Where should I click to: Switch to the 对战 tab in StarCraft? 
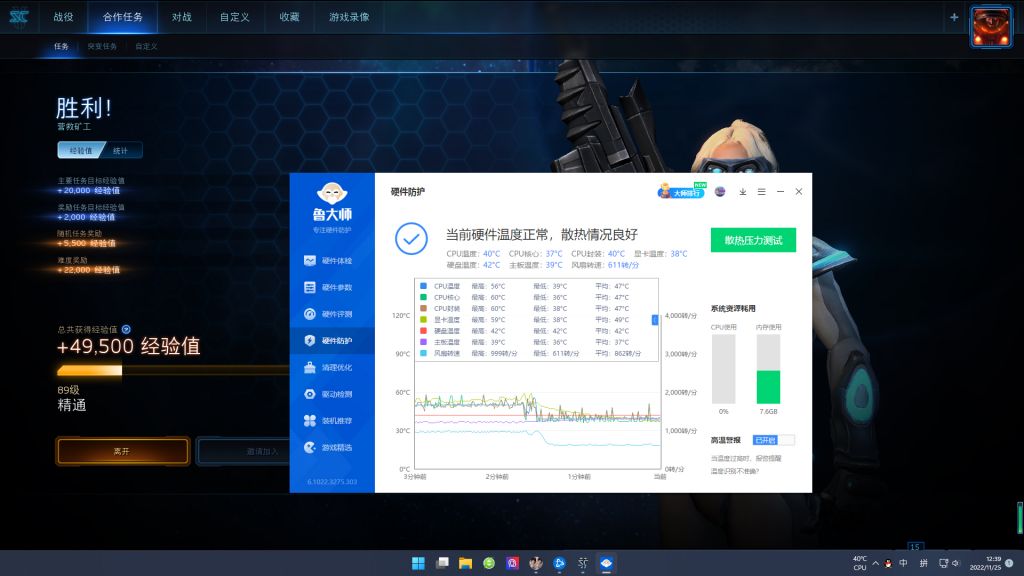tap(181, 17)
